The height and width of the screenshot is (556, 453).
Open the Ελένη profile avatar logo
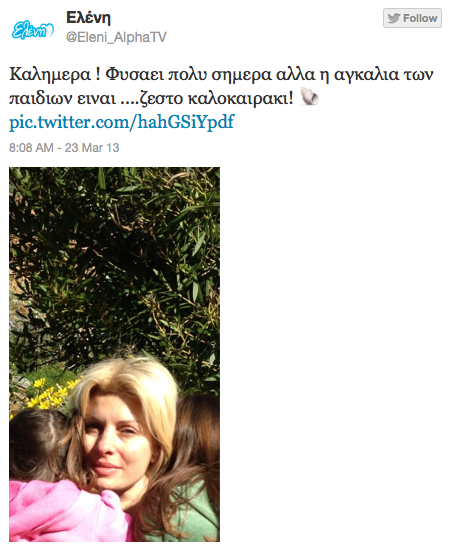coord(32,31)
